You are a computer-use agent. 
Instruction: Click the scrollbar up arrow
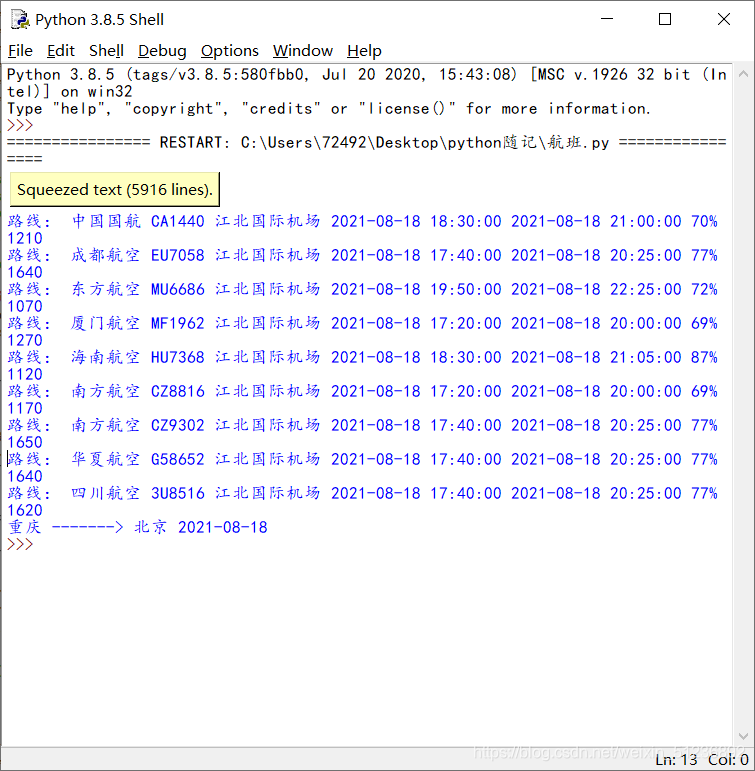tap(744, 74)
